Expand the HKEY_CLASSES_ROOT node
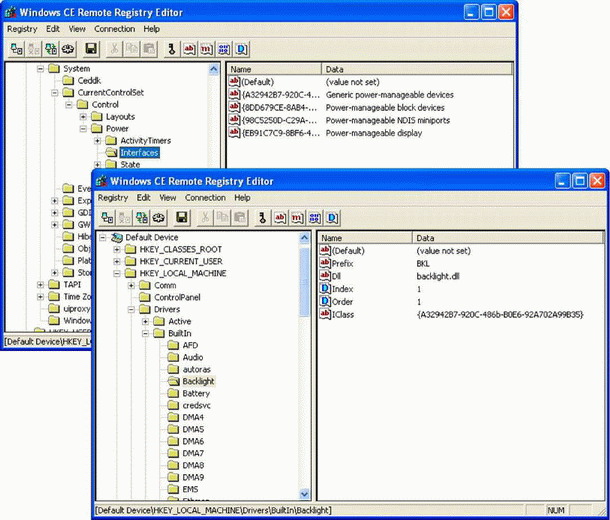This screenshot has height=520, width=610. 118,249
